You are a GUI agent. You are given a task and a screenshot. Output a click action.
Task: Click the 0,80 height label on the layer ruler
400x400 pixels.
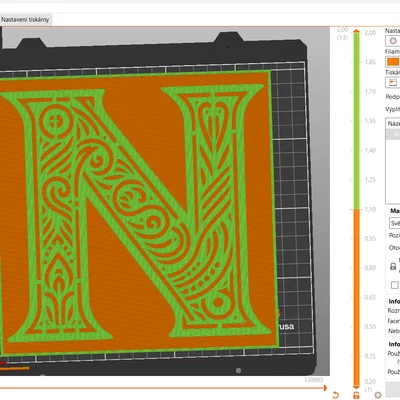(x=370, y=268)
